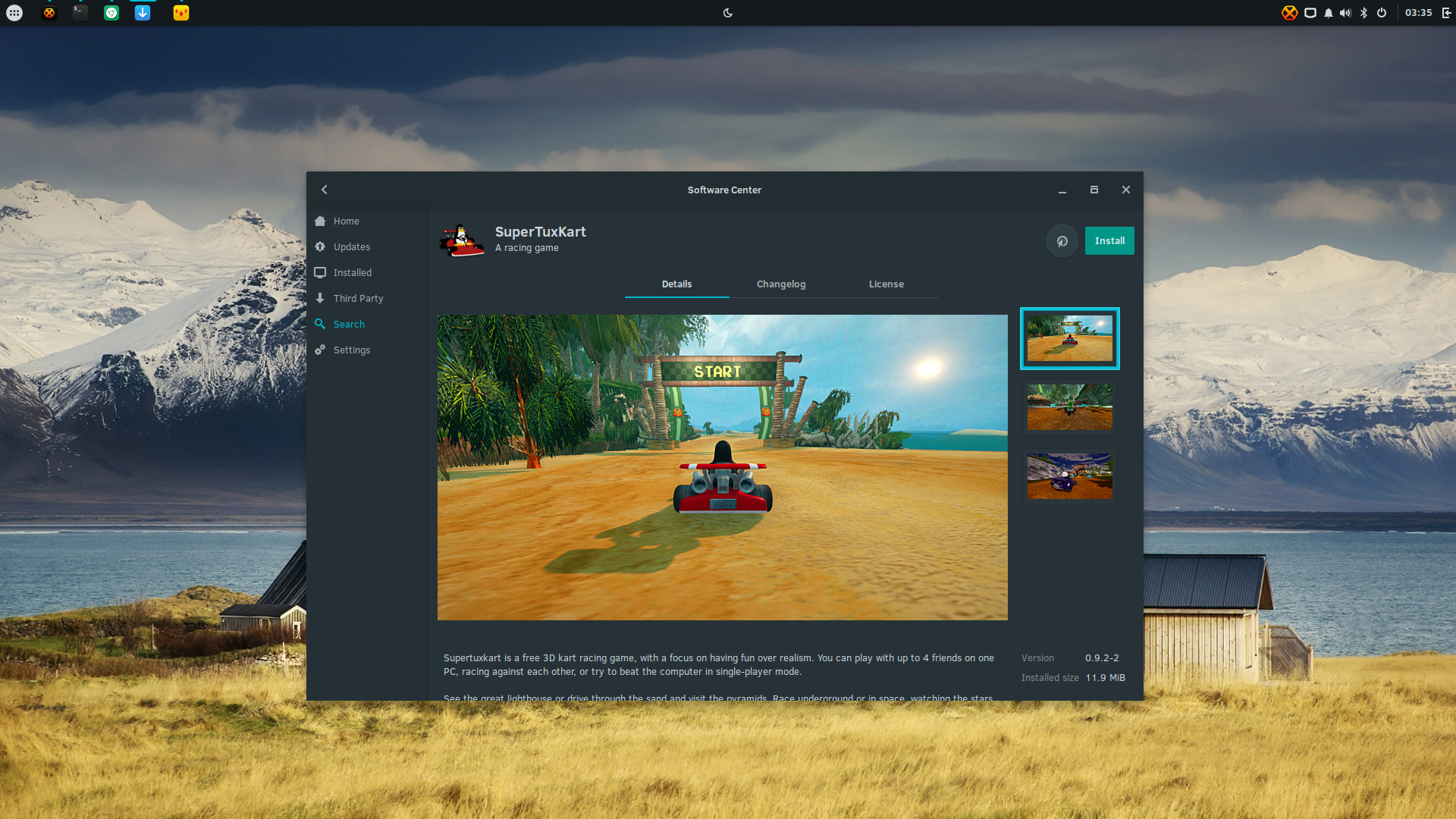
Task: Click the display icon in system tray
Action: click(x=1310, y=13)
